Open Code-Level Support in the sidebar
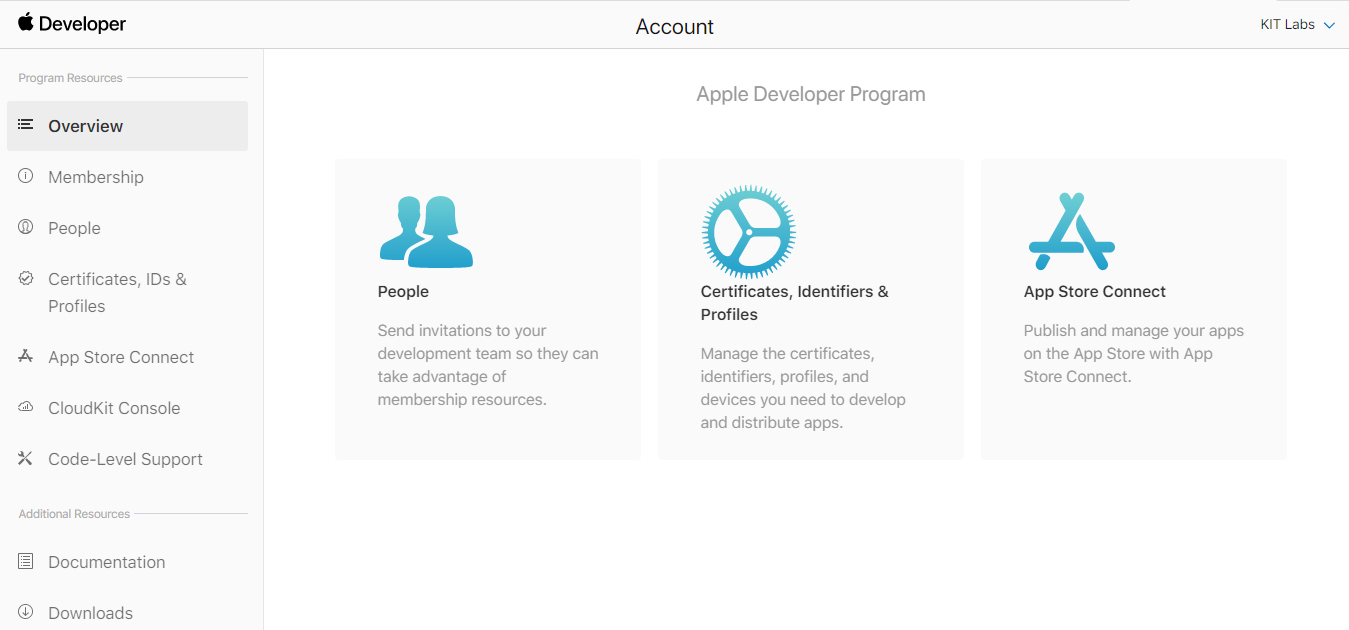The image size is (1349, 630). coord(127,459)
